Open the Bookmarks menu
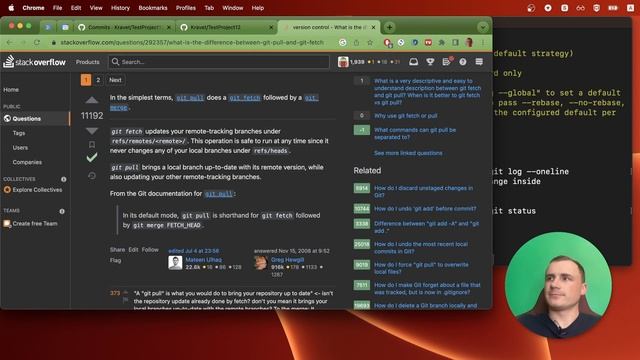 tap(153, 8)
